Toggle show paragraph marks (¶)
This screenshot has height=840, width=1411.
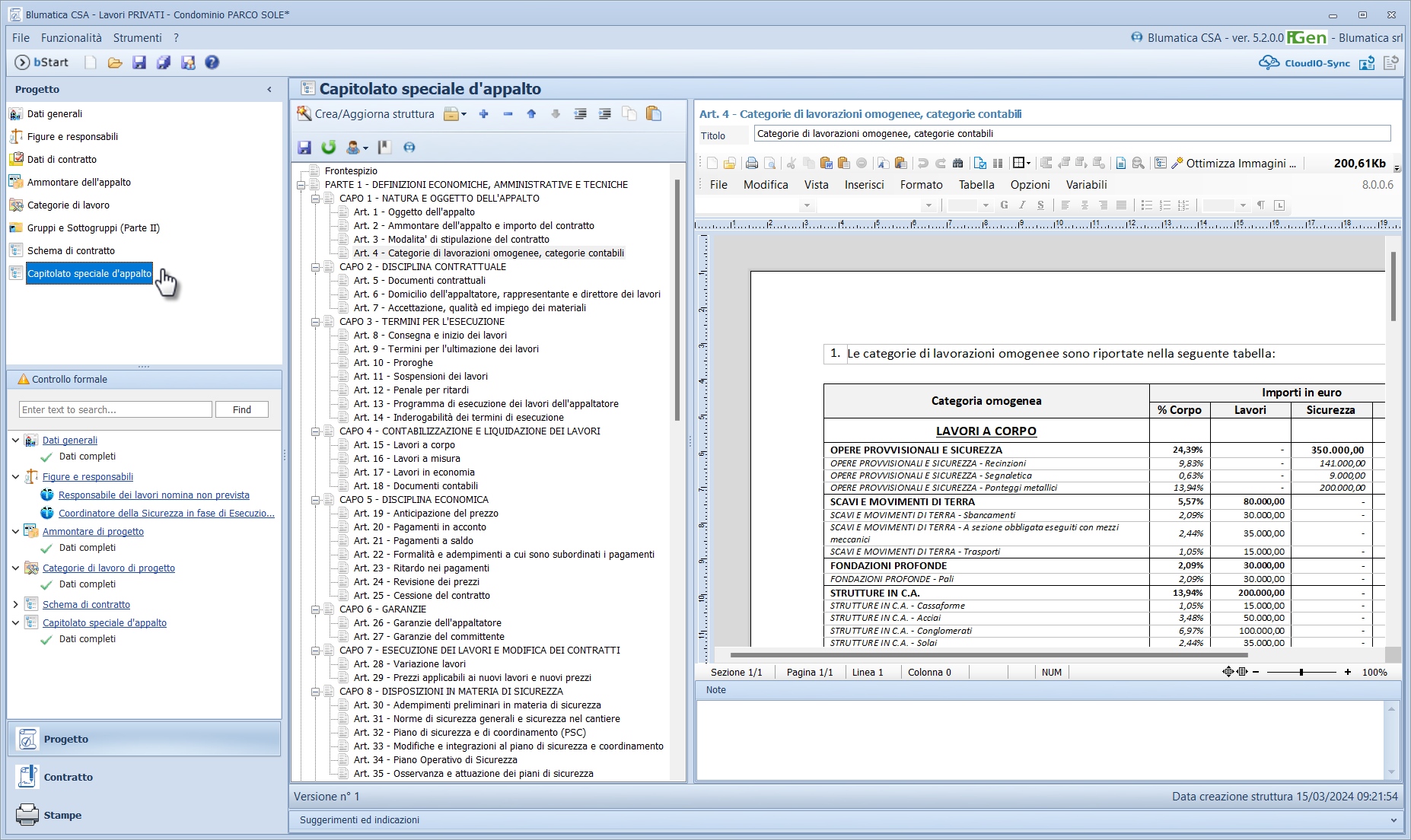pos(1260,205)
